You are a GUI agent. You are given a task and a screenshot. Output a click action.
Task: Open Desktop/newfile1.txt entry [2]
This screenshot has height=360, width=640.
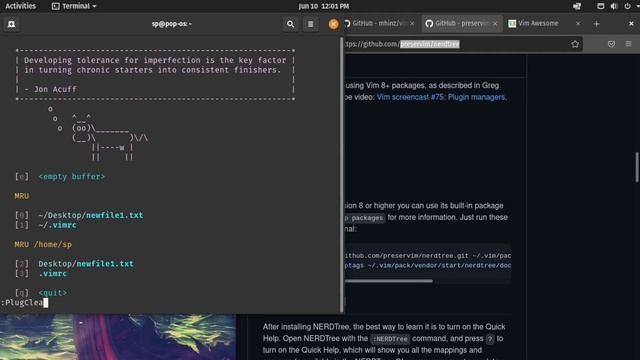pos(86,264)
